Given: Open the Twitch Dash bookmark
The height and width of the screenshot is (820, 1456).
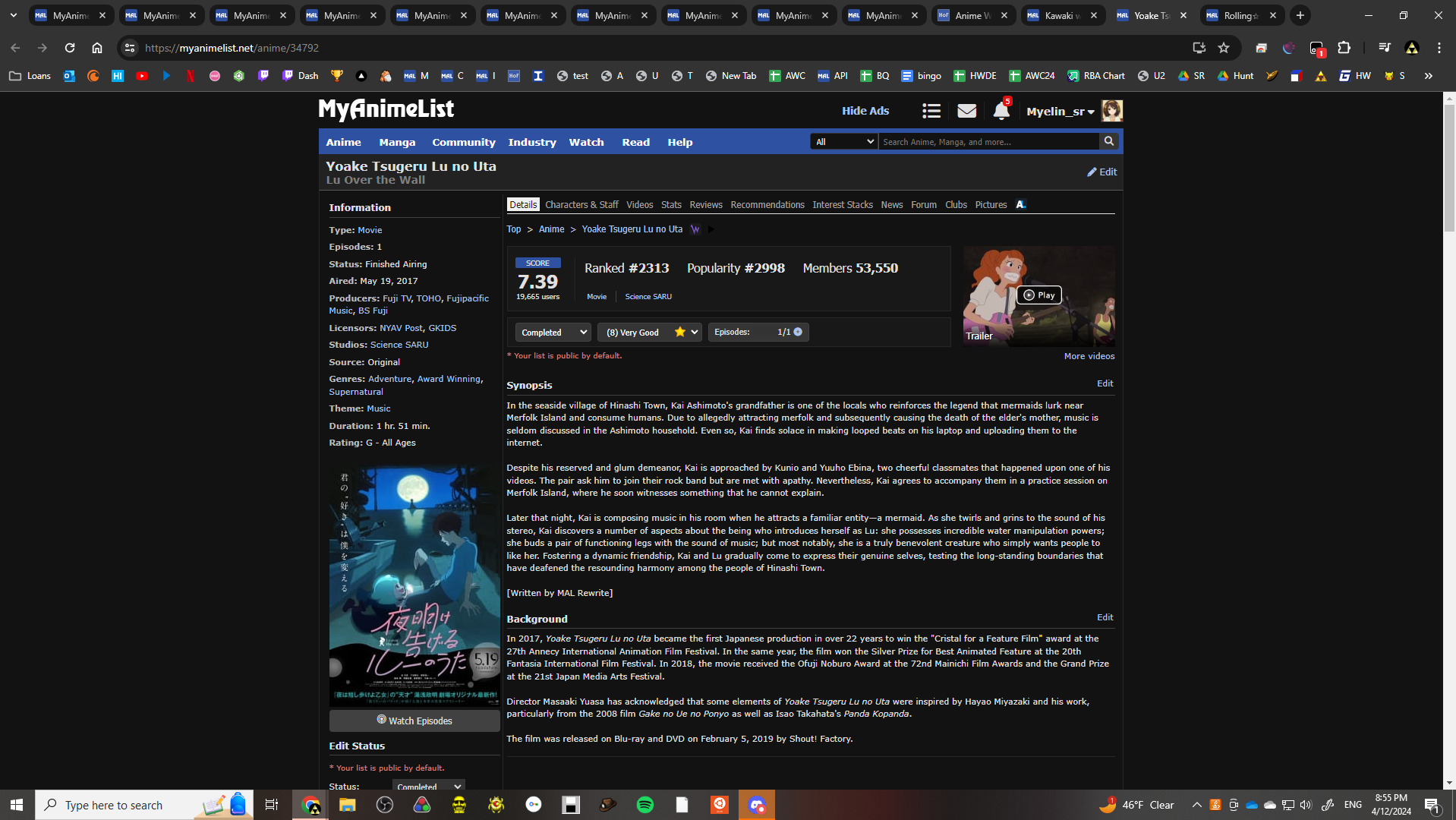Looking at the screenshot, I should [x=300, y=76].
